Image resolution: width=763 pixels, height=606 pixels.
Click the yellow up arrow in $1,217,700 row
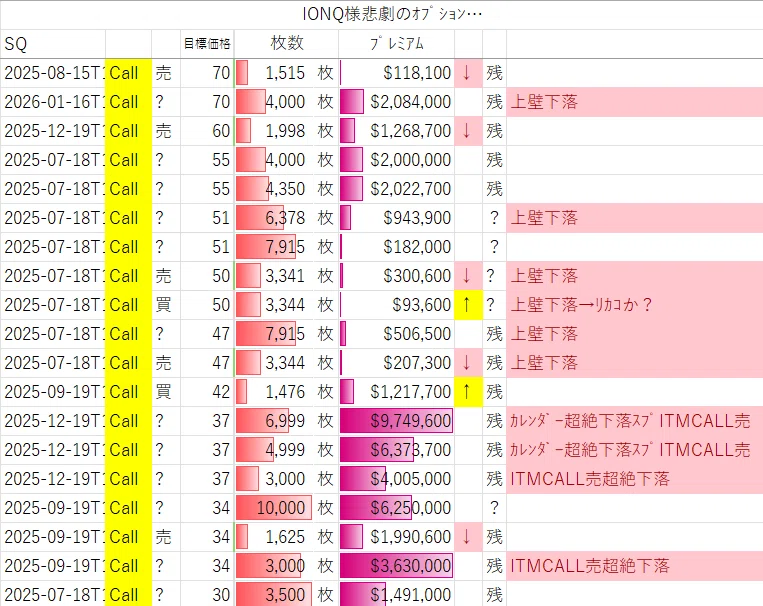[x=468, y=392]
